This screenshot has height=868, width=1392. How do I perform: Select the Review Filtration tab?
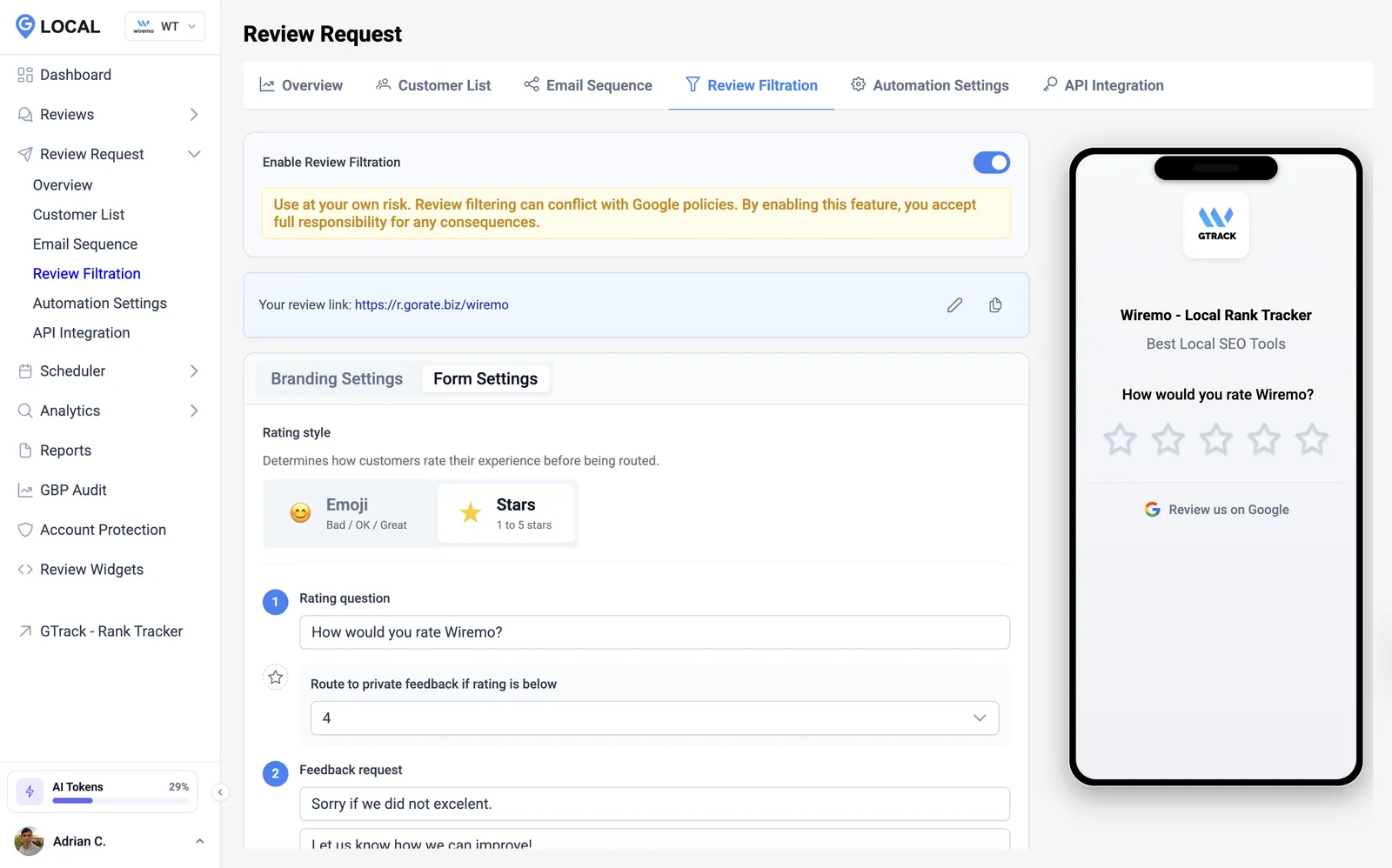[x=752, y=85]
